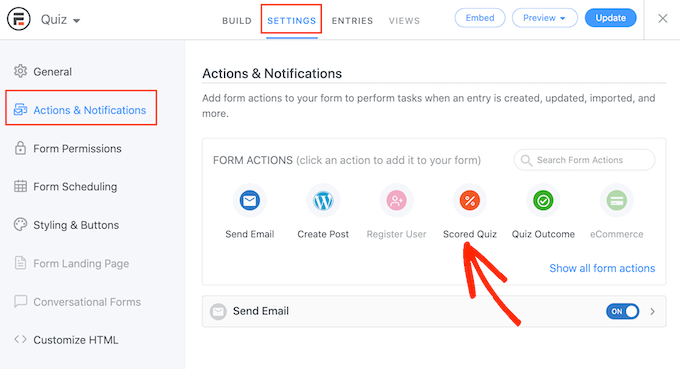
Task: Open General settings with gear icon
Action: [42, 72]
